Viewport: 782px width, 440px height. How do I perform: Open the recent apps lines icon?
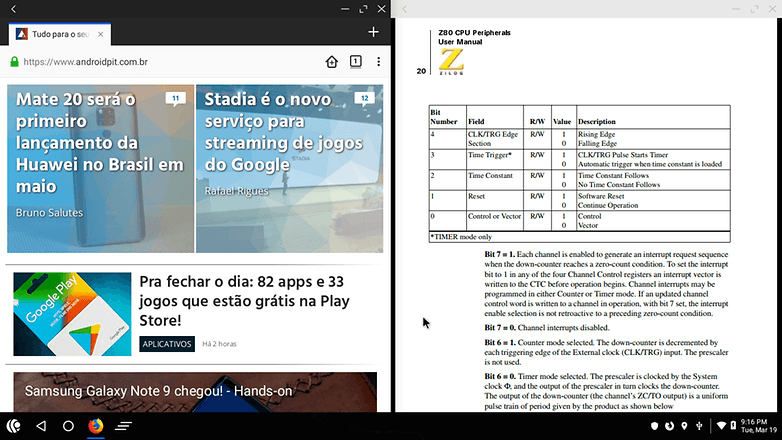[x=123, y=426]
